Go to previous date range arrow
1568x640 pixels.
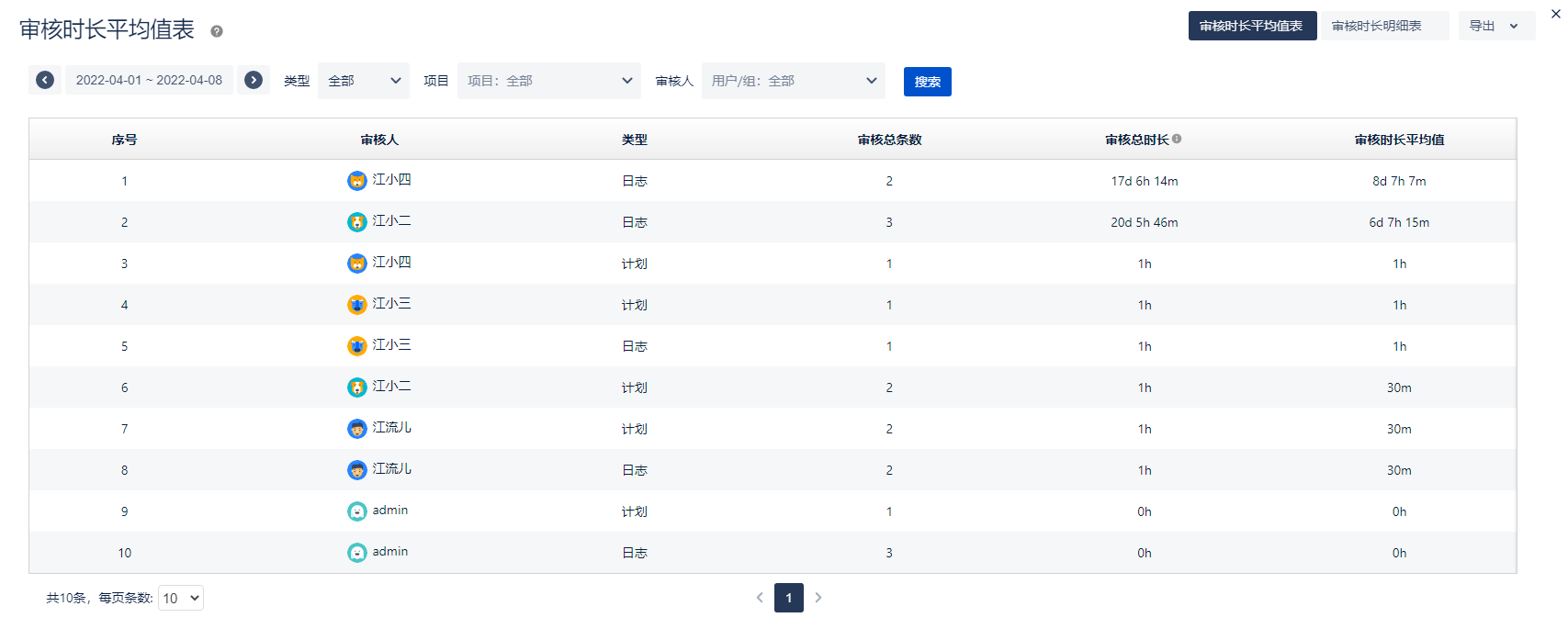point(45,80)
